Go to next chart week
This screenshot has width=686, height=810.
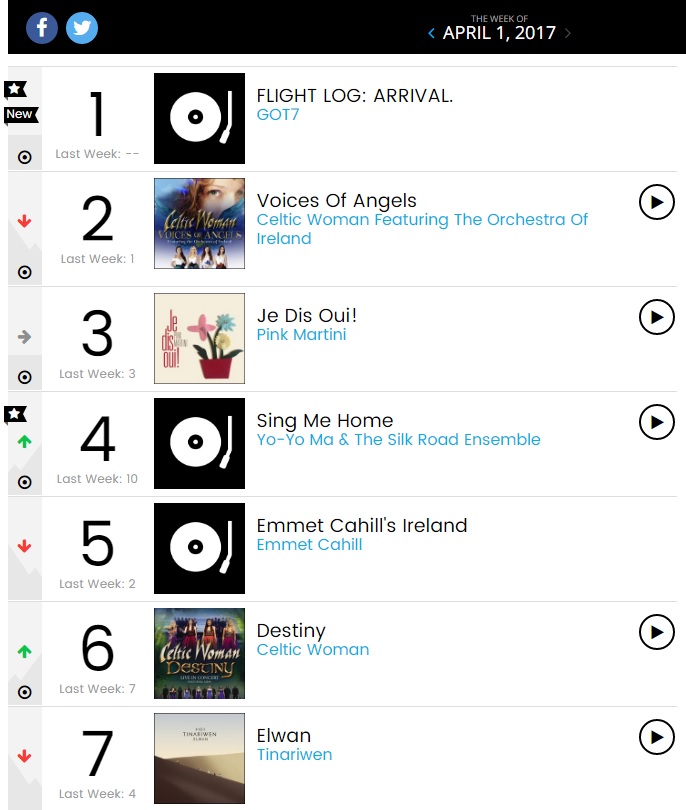(x=568, y=33)
